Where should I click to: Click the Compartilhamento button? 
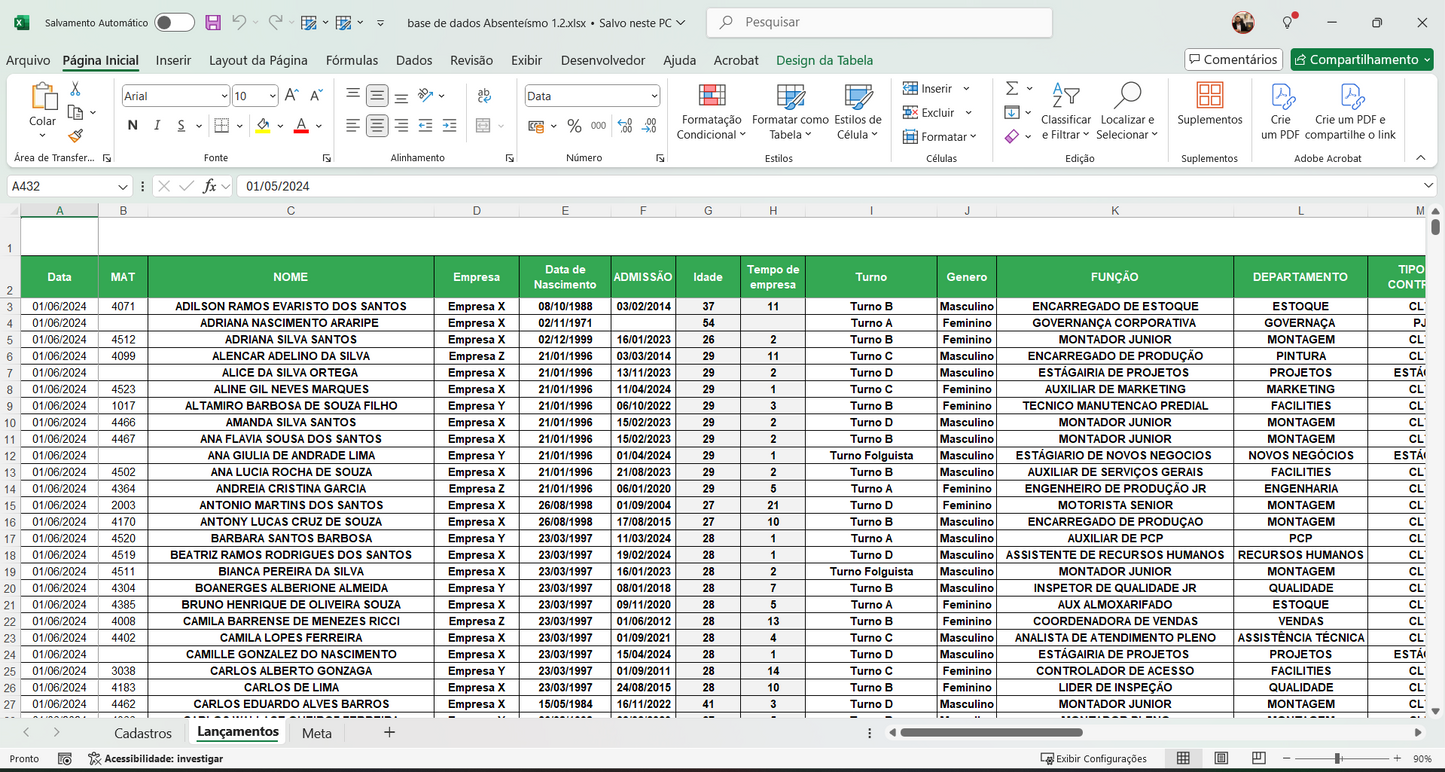1361,59
